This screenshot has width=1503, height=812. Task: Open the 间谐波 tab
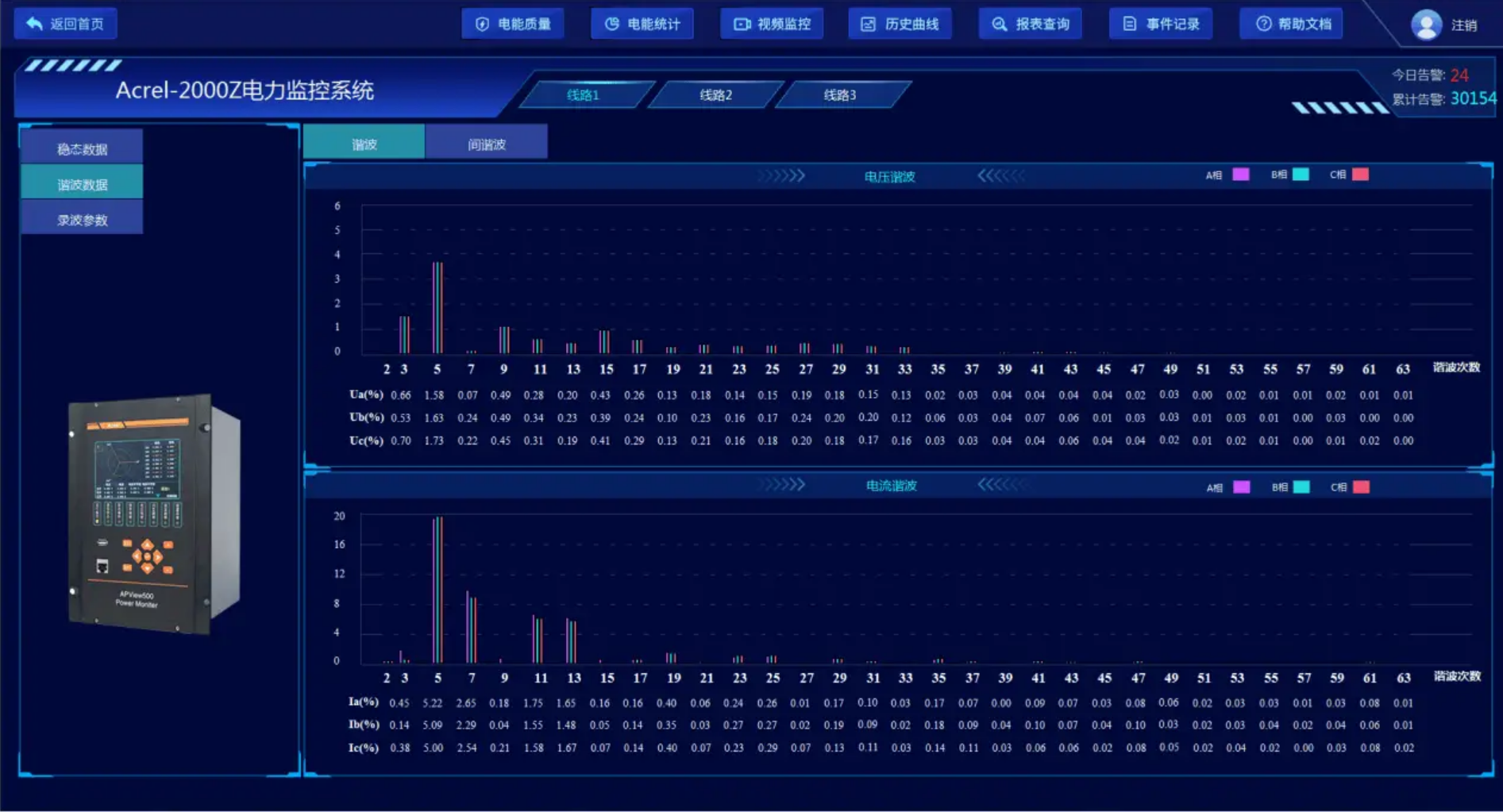(x=486, y=144)
